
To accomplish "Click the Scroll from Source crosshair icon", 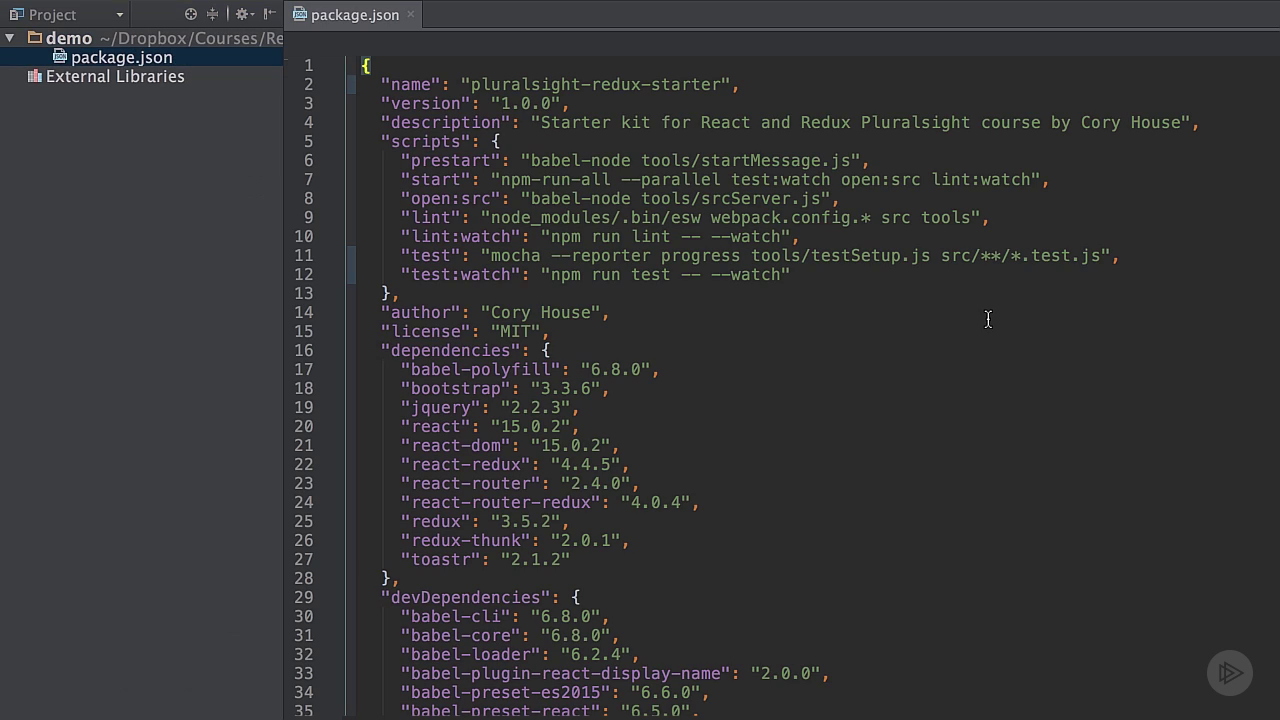I will point(191,14).
